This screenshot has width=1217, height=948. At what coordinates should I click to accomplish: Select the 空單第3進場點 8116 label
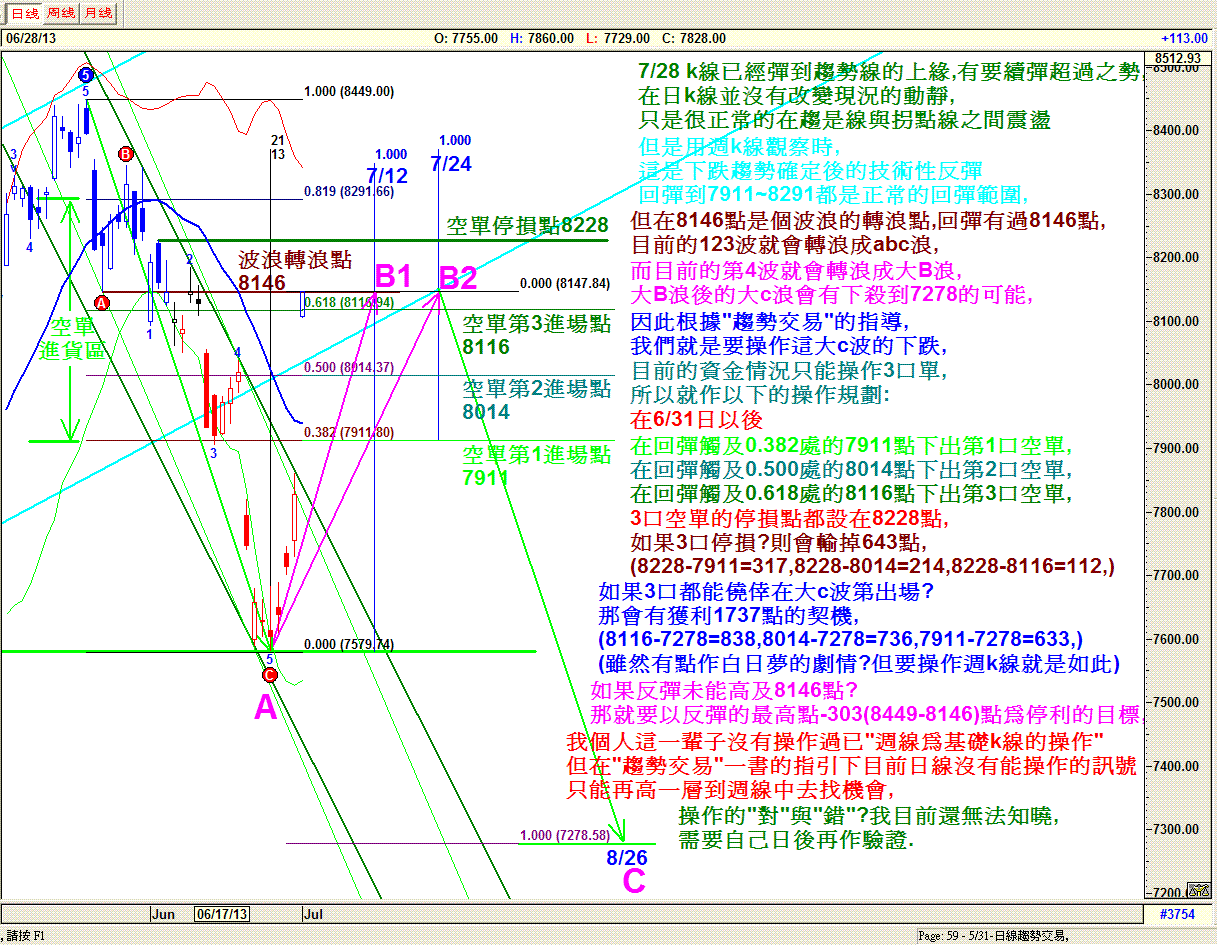click(536, 335)
